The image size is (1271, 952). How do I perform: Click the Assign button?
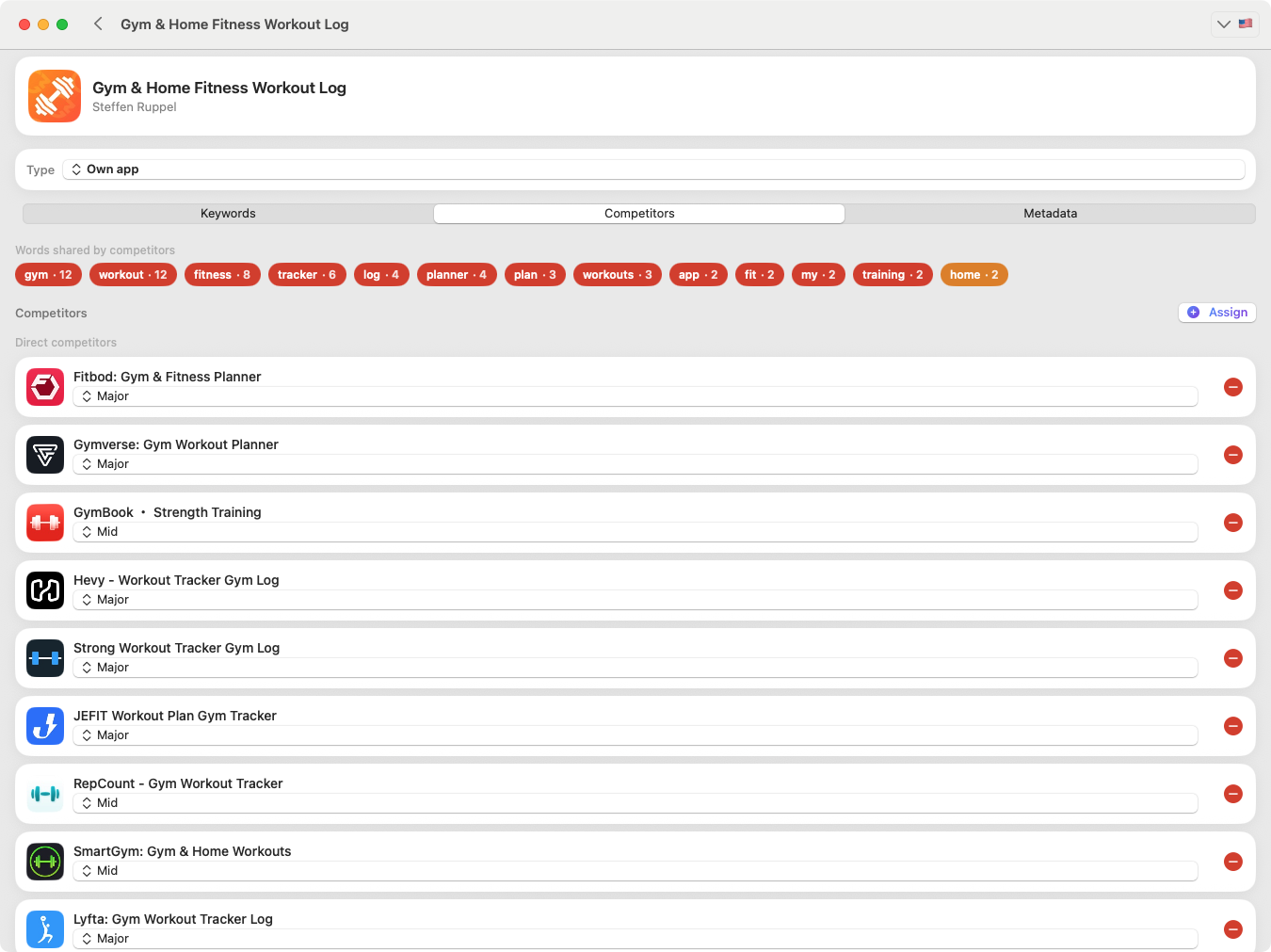pos(1217,313)
